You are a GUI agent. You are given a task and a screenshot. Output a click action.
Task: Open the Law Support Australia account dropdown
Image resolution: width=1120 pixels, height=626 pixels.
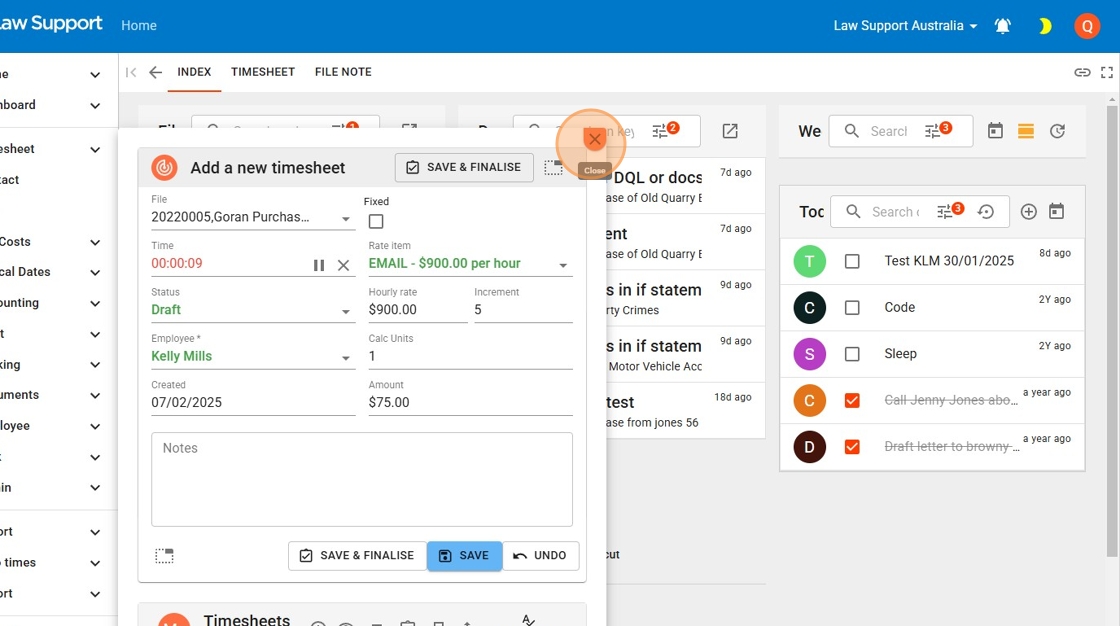(905, 26)
